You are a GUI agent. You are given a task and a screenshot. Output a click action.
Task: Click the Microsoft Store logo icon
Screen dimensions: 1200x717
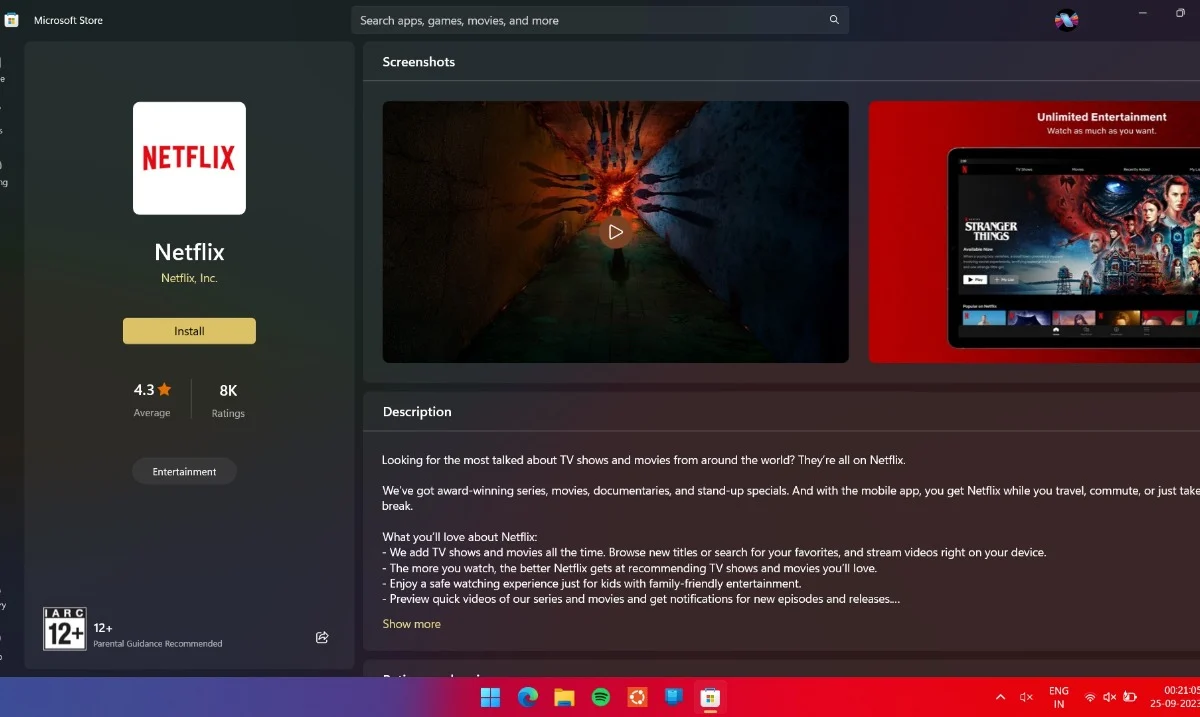click(x=11, y=20)
